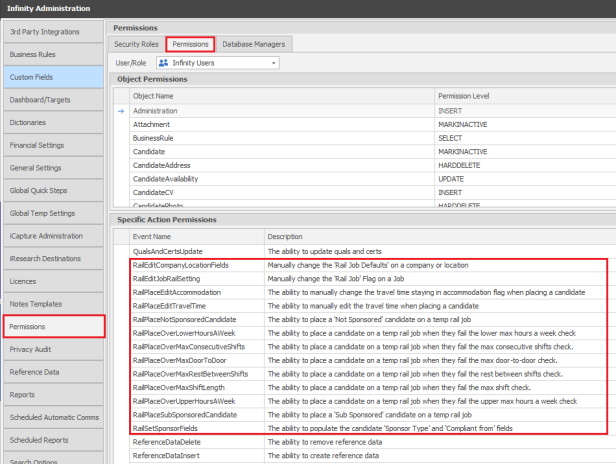Click MARKINACTIVE level for Attachment

pos(463,125)
